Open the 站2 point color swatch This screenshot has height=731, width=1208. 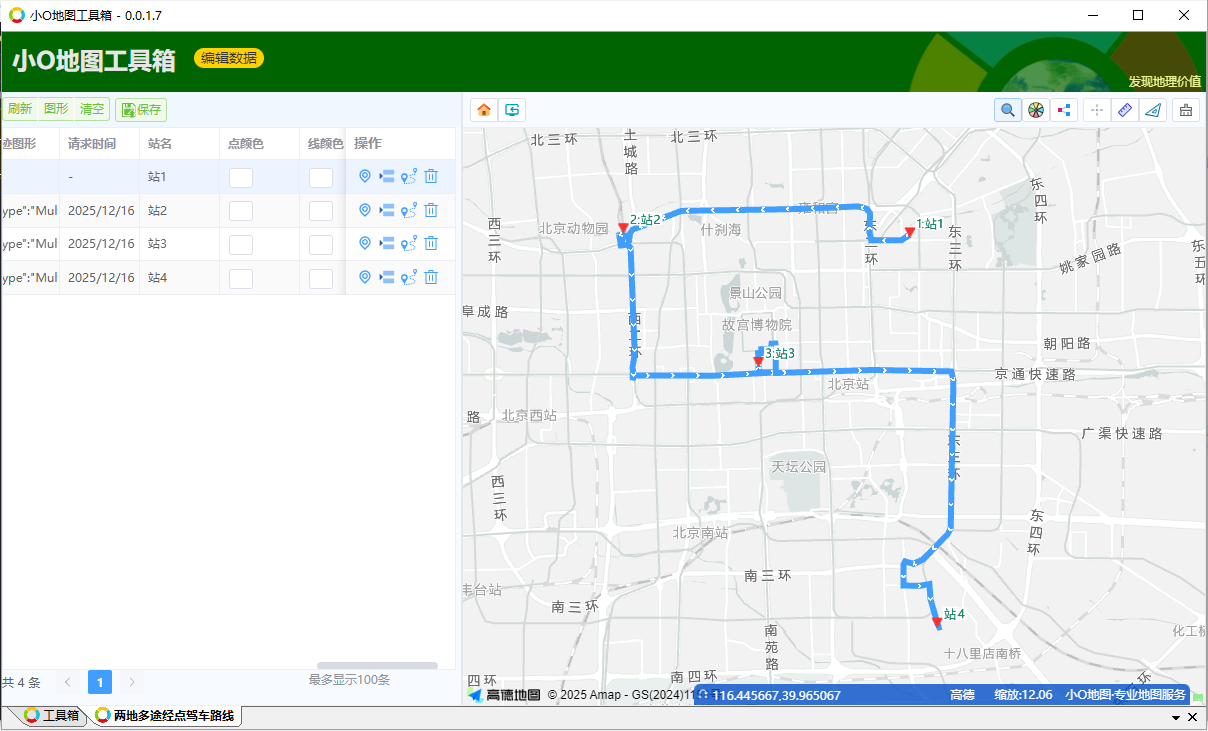coord(241,211)
